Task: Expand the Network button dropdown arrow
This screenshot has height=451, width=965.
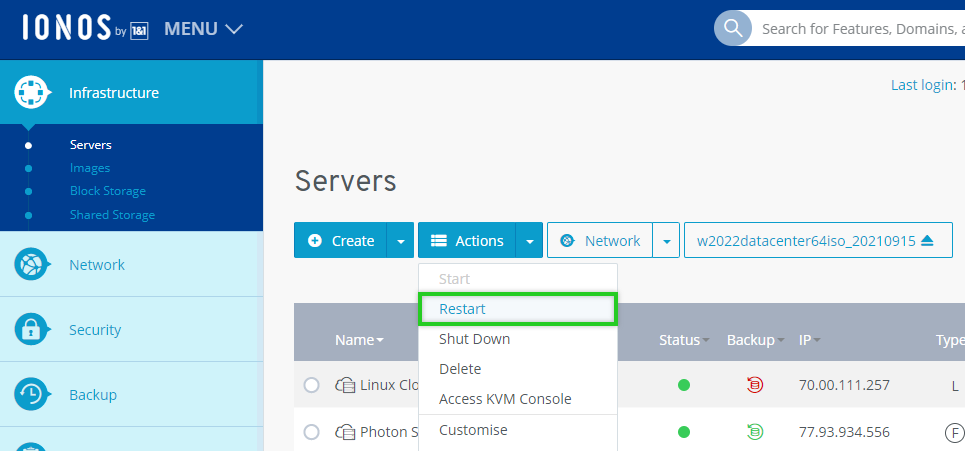Action: 666,241
